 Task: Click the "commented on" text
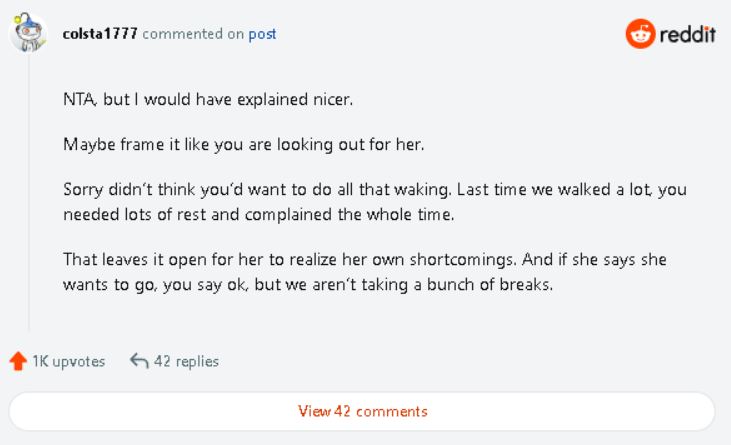click(193, 34)
